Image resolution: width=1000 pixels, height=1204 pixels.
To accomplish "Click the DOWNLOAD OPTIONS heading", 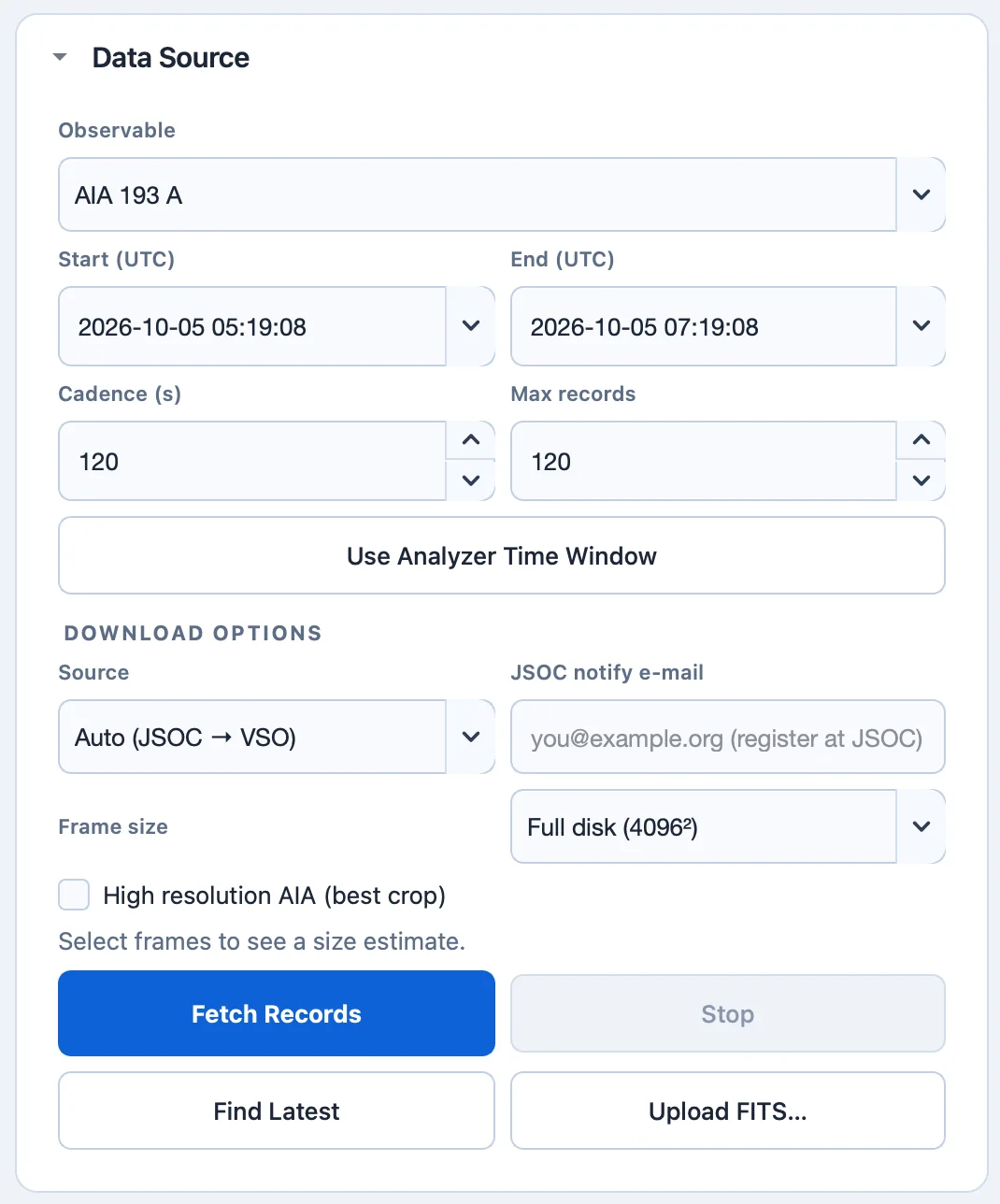I will click(x=193, y=633).
